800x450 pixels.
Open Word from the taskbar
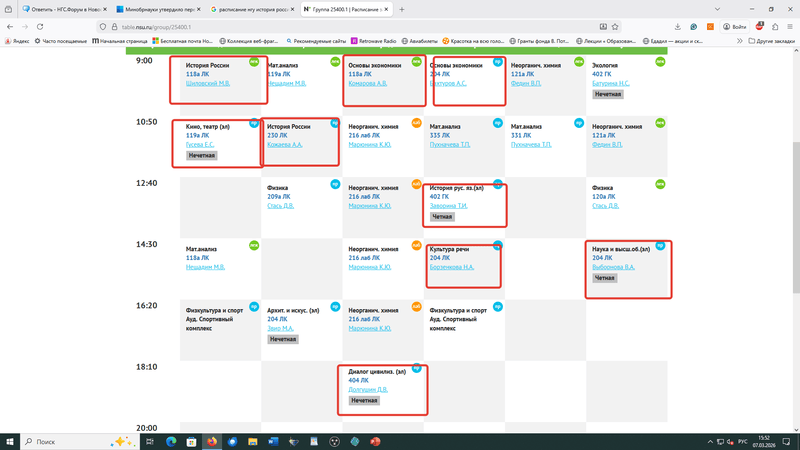(273, 441)
